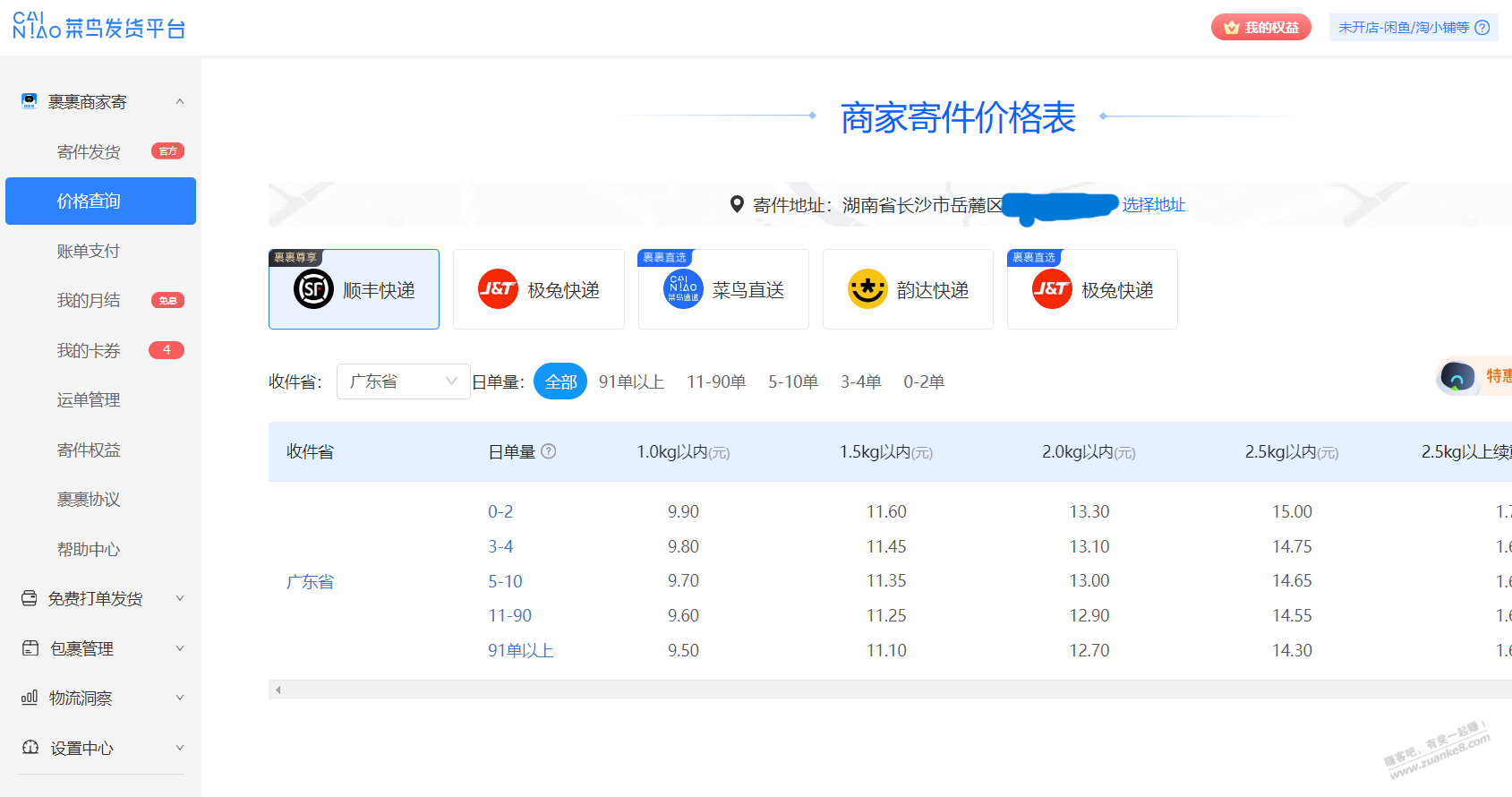Viewport: 1512px width, 797px height.
Task: Click the red 4 badge on 我的卡券
Action: coord(167,350)
